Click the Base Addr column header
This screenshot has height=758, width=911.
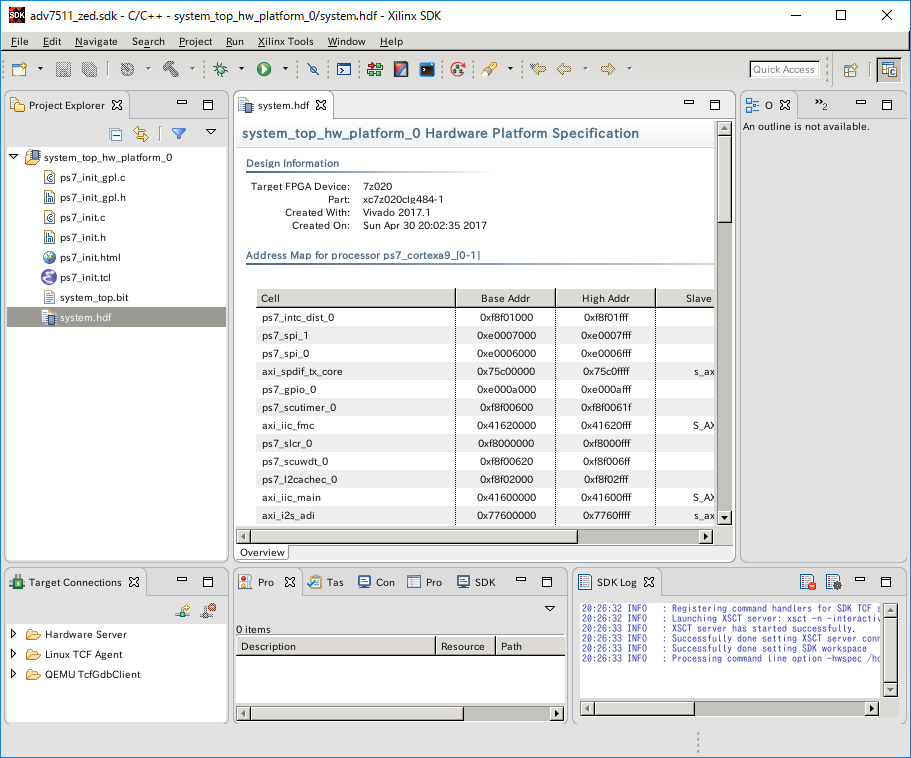pos(505,298)
